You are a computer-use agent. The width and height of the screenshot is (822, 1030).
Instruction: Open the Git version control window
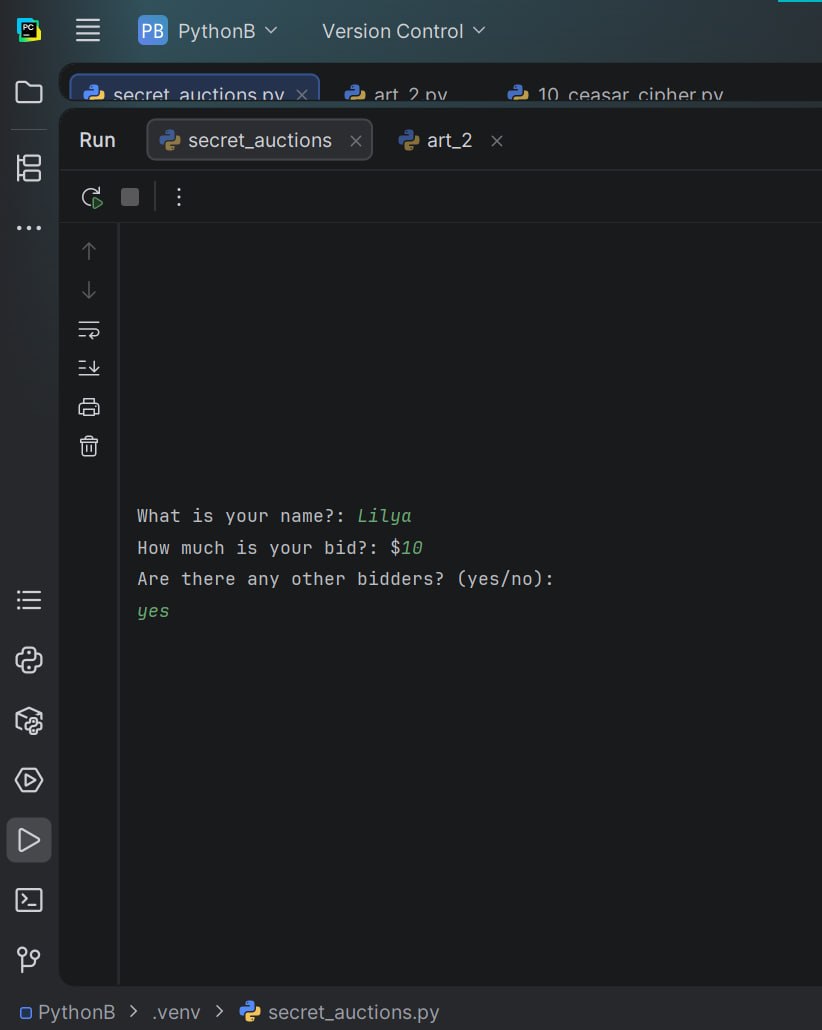point(29,960)
